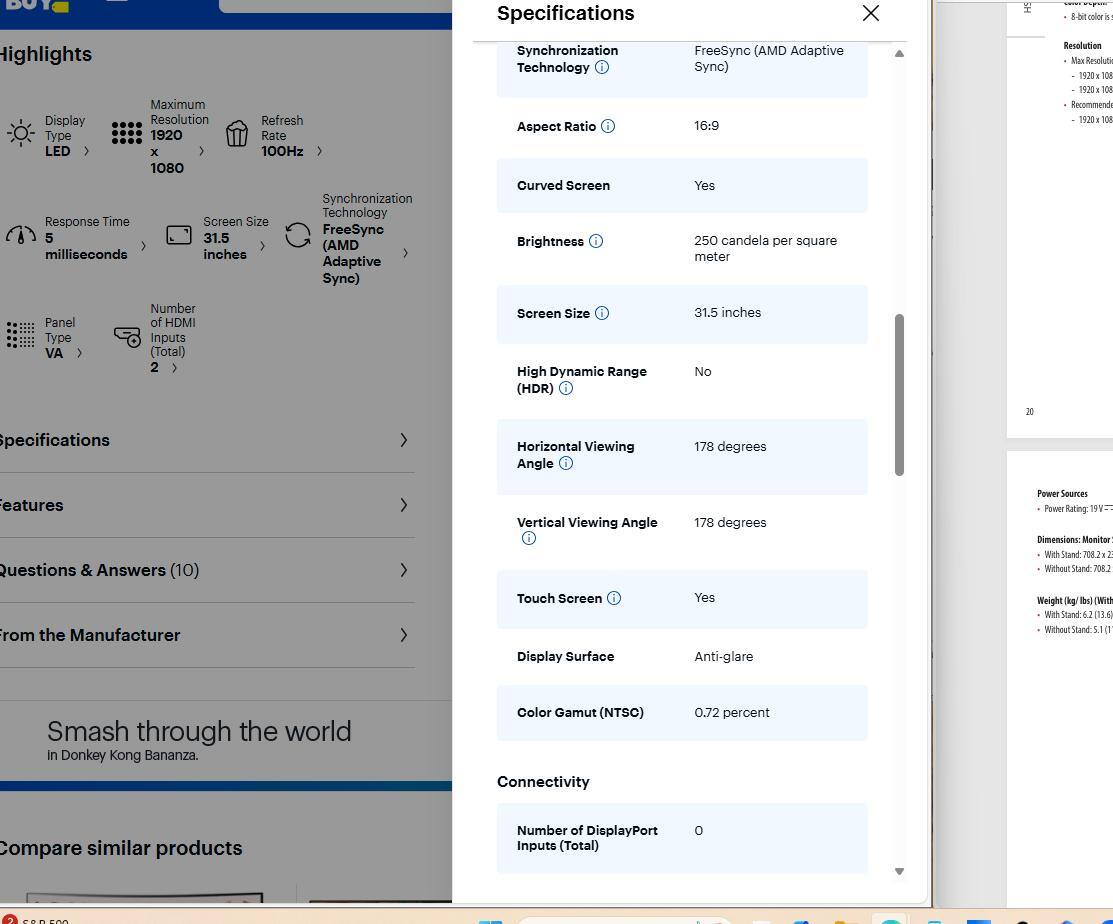
Task: Show High Dynamic Range info icon
Action: click(566, 388)
